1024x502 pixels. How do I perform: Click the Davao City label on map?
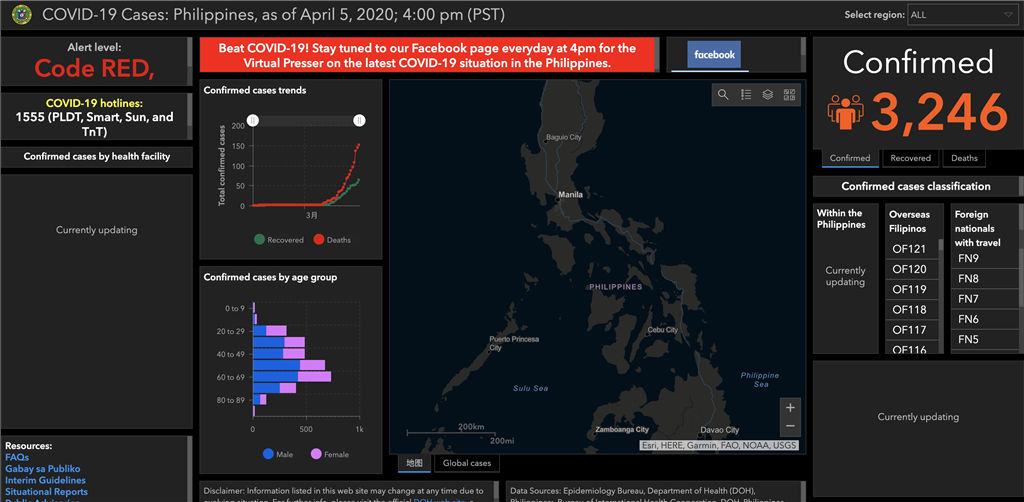click(720, 430)
